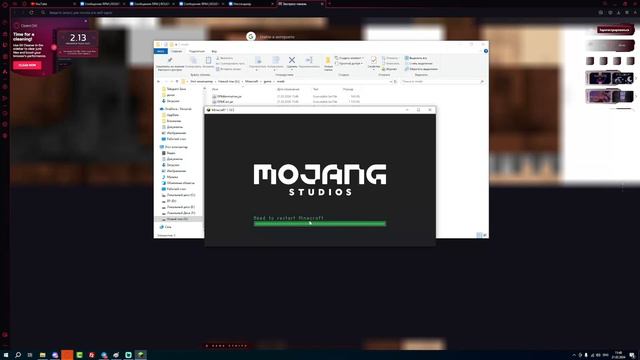This screenshot has height=360, width=640.
Task: Click the Rename icon in Explorer ribbon
Action: coord(309,60)
